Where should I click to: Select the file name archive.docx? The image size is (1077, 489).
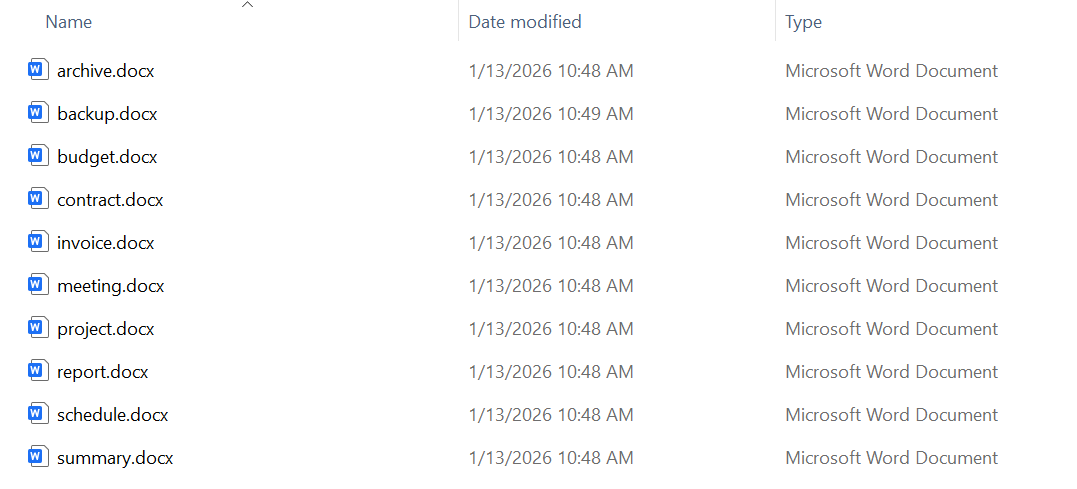105,71
